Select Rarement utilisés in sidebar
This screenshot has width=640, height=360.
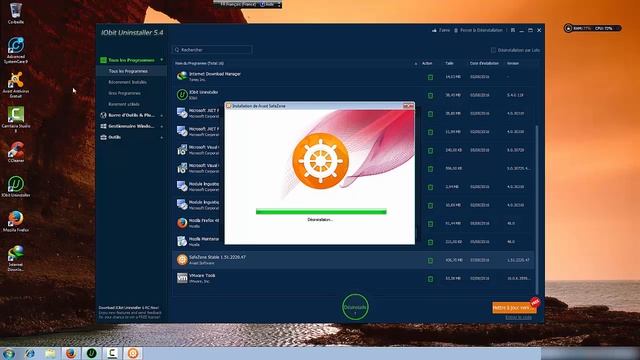tap(124, 104)
